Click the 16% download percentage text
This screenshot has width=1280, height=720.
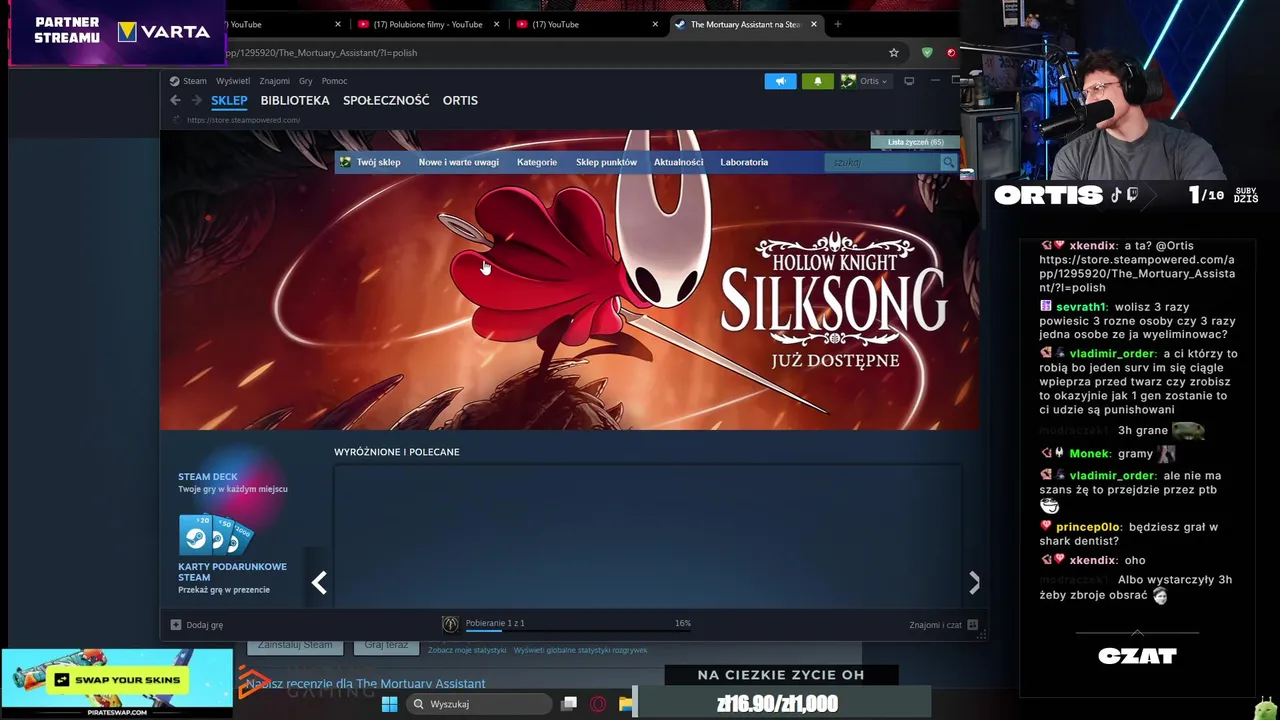coord(683,623)
